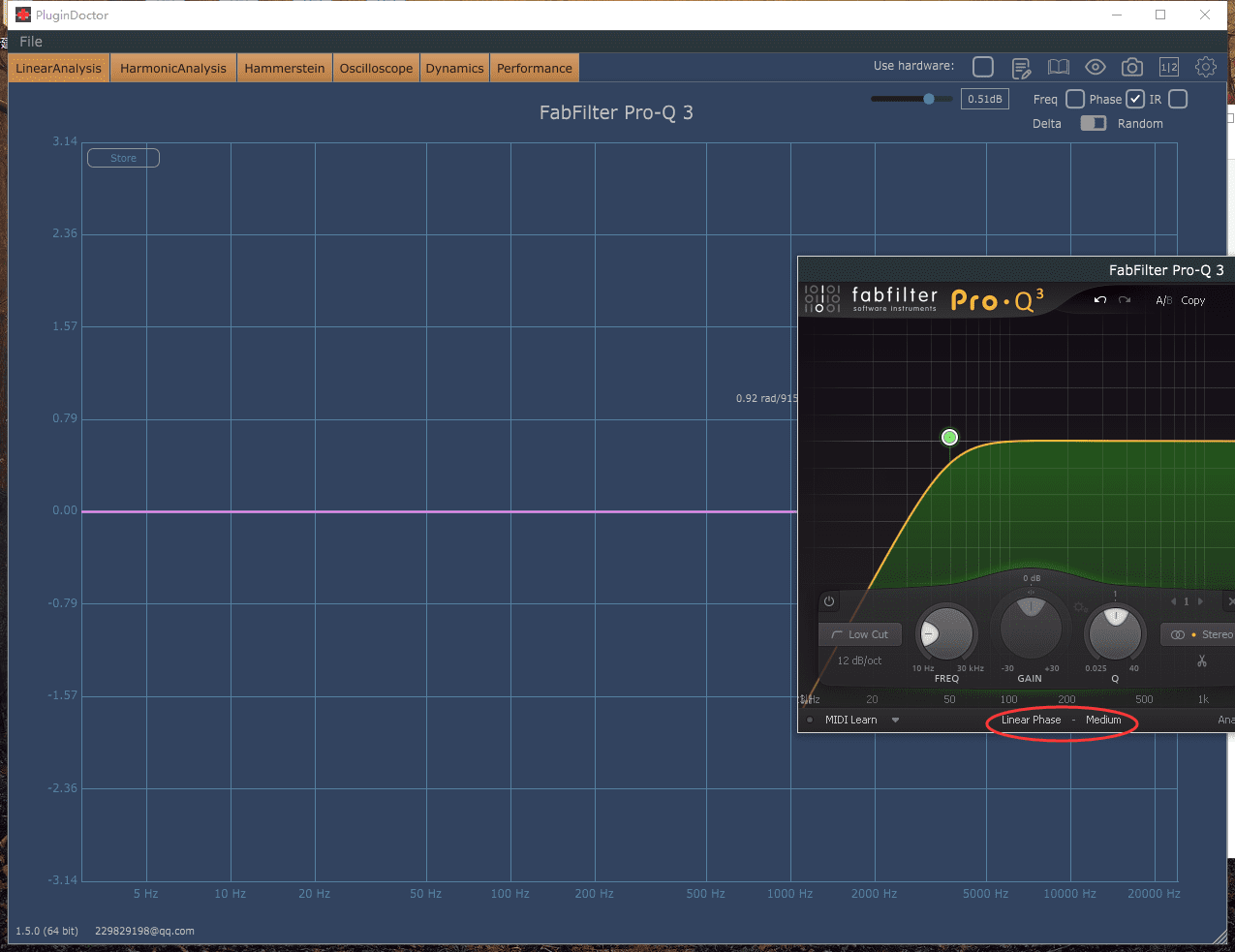Click the 1|2 compare icon
The image size is (1235, 952).
pyautogui.click(x=1169, y=67)
